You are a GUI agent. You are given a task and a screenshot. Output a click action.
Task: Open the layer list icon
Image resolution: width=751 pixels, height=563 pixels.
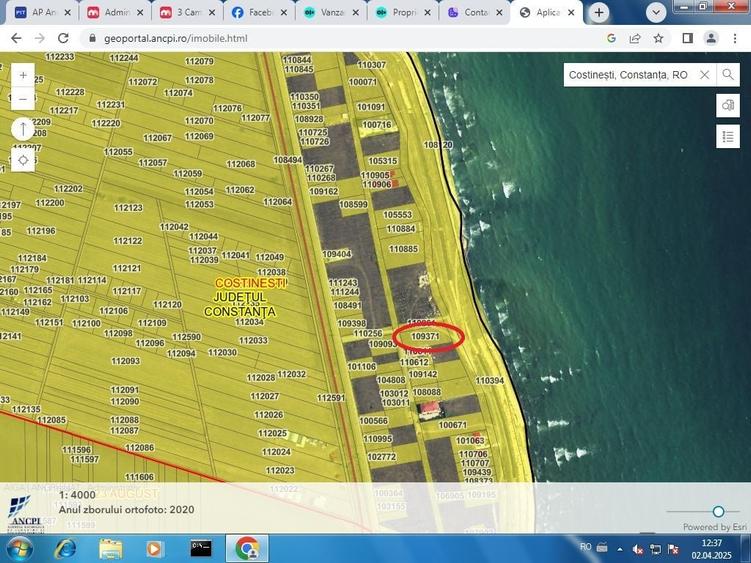pos(728,137)
